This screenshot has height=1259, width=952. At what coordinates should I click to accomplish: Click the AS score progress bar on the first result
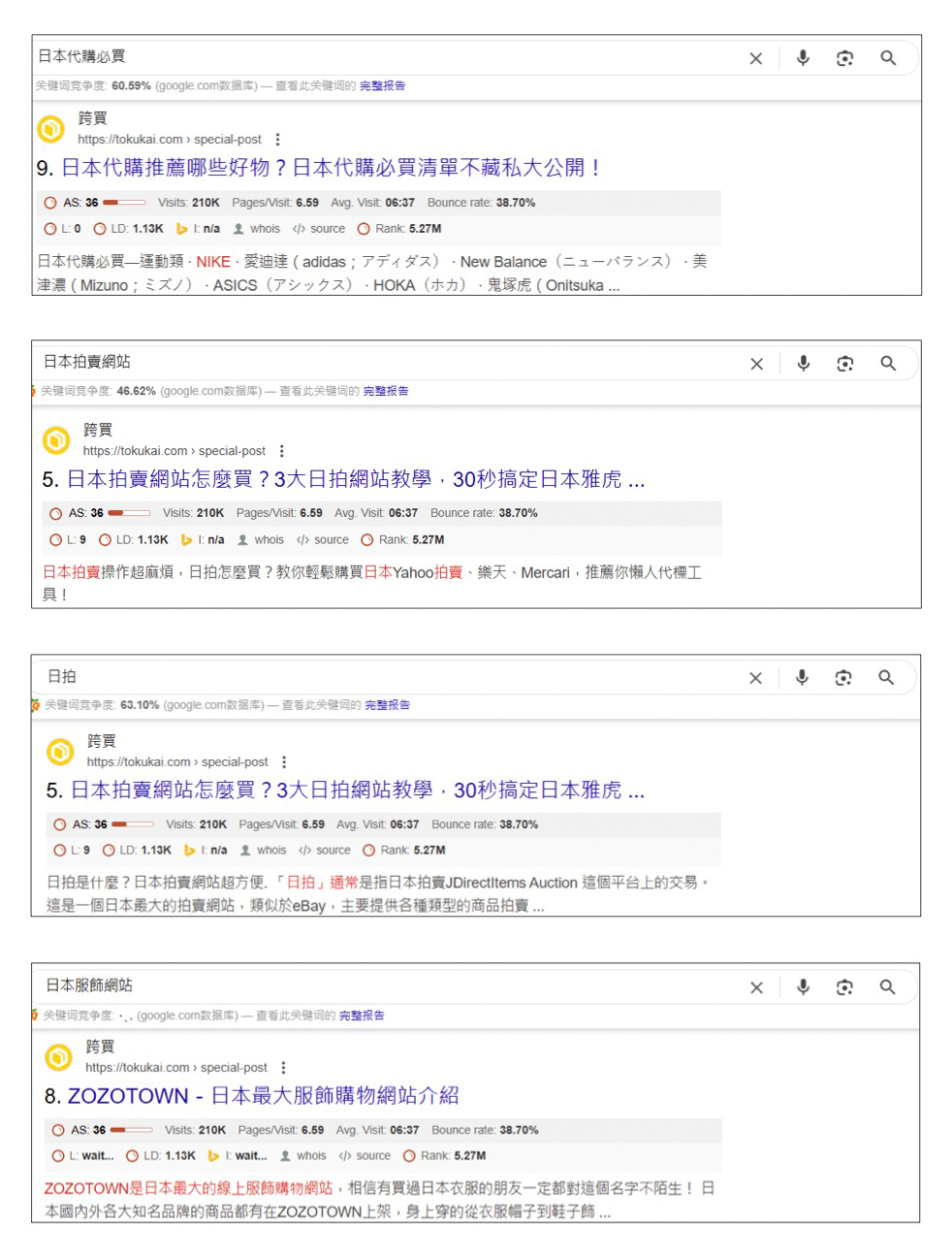[x=128, y=203]
